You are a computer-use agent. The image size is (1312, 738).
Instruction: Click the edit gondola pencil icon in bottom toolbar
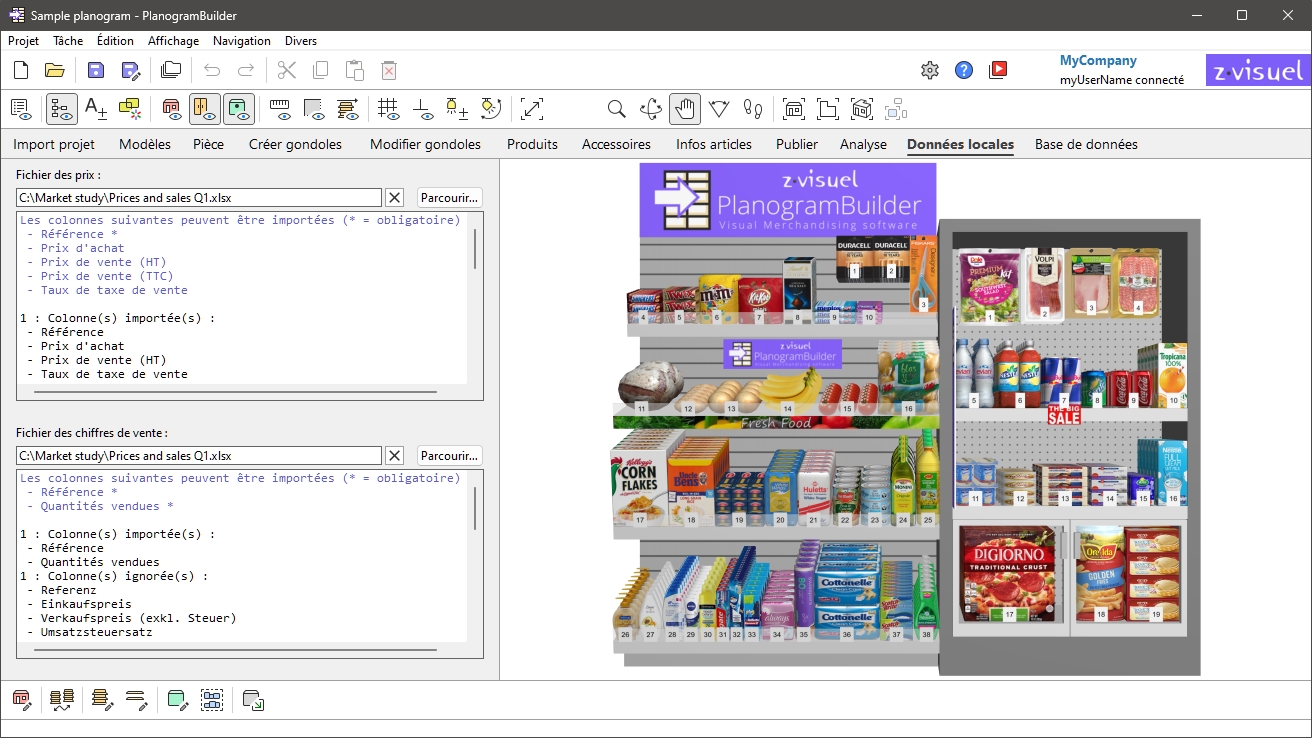tap(22, 700)
